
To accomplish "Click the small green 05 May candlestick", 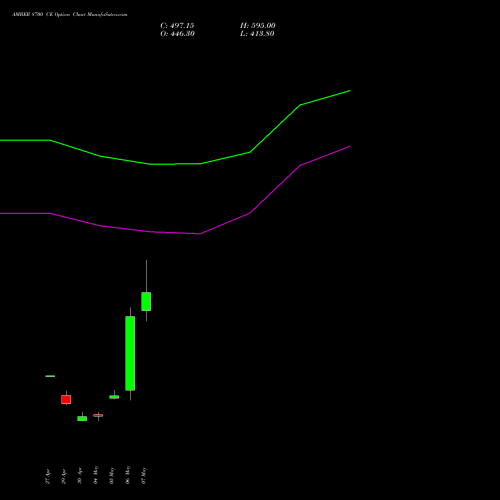I will pyautogui.click(x=114, y=397).
